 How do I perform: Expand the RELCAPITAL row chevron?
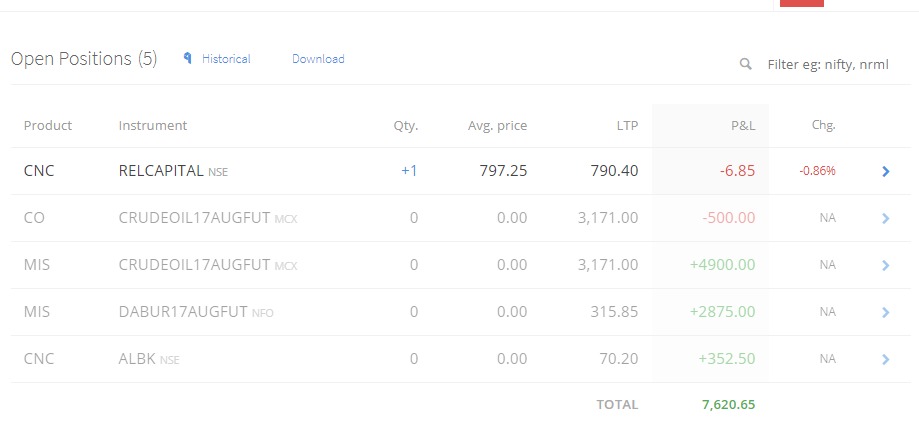pos(886,171)
